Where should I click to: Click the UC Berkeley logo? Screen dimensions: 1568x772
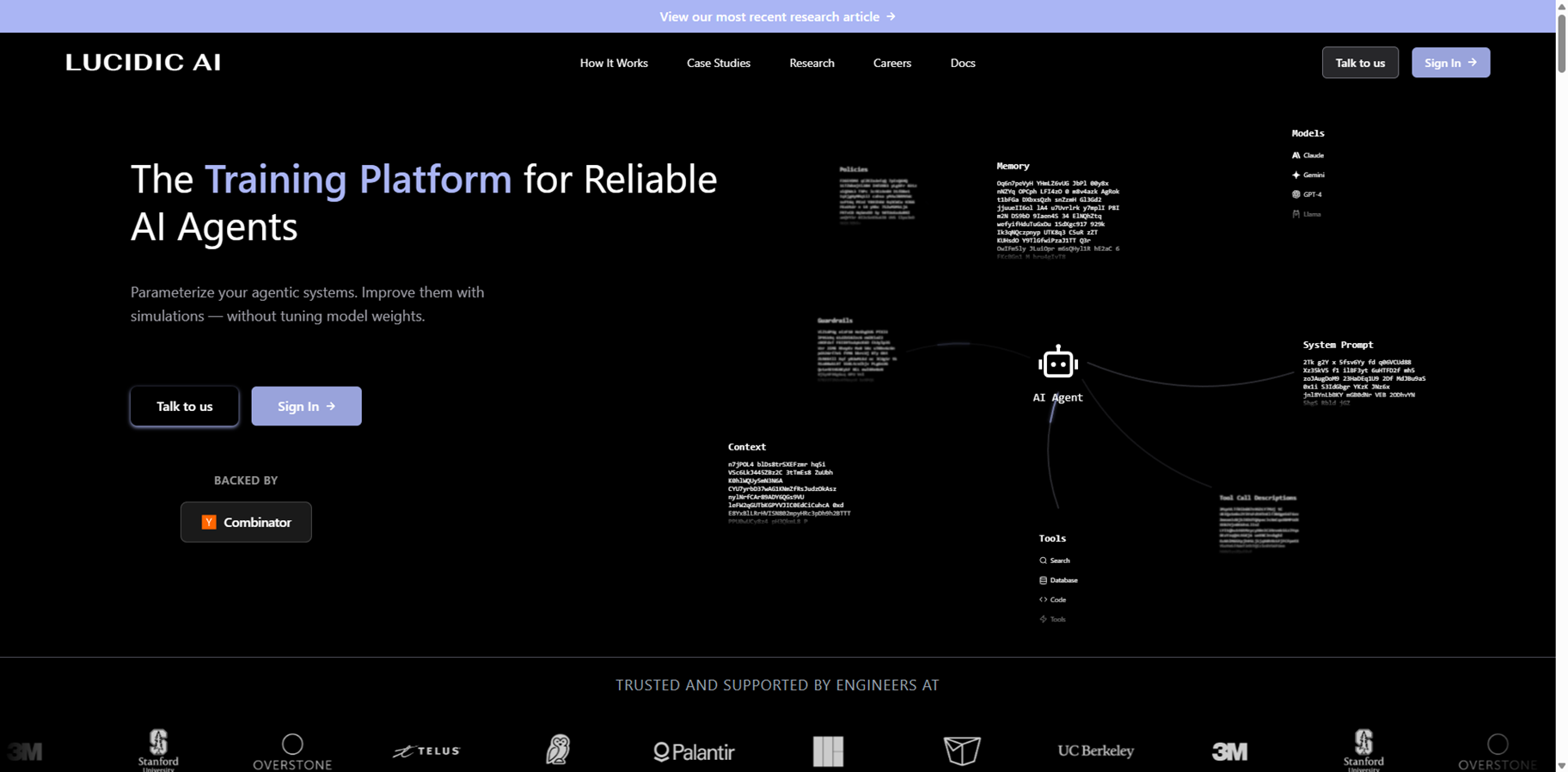click(x=1096, y=751)
